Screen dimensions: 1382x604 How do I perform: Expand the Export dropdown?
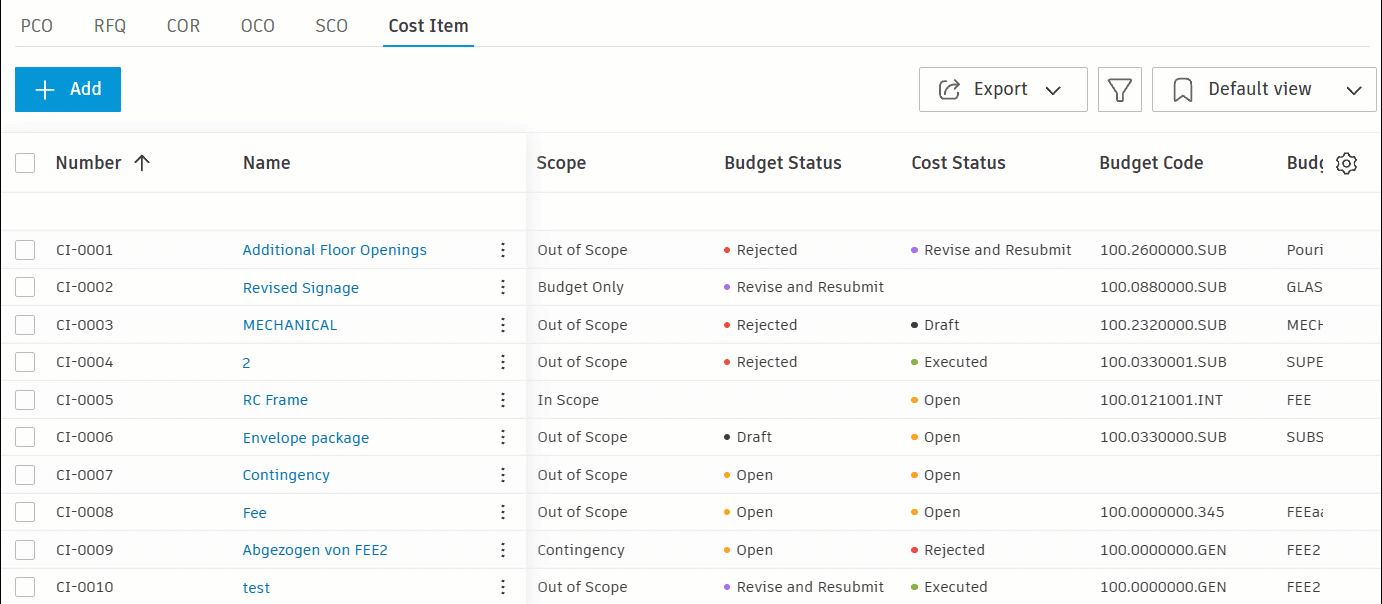click(x=1002, y=90)
